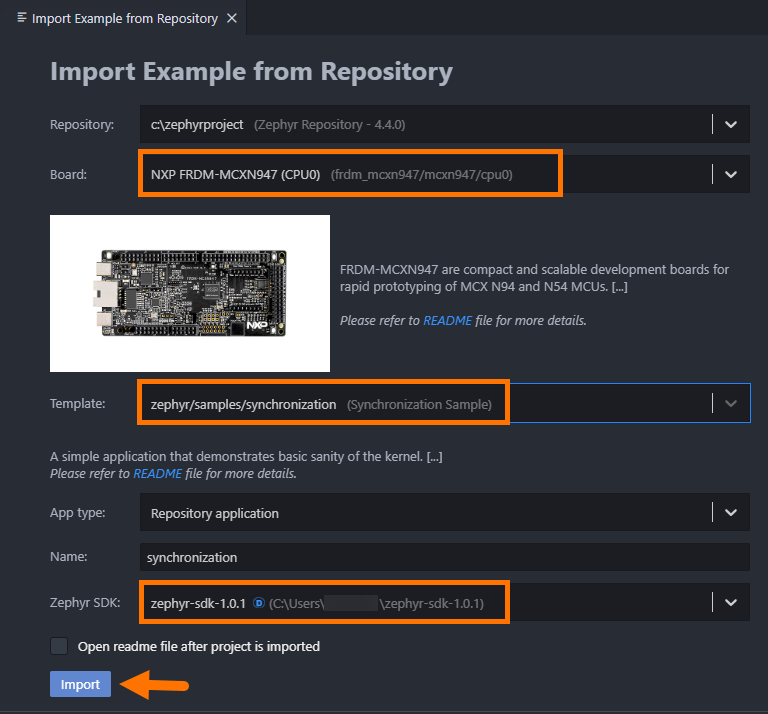Open the Board dropdown with NXP FRDM-MCXN947
This screenshot has height=714, width=768.
tap(445, 174)
